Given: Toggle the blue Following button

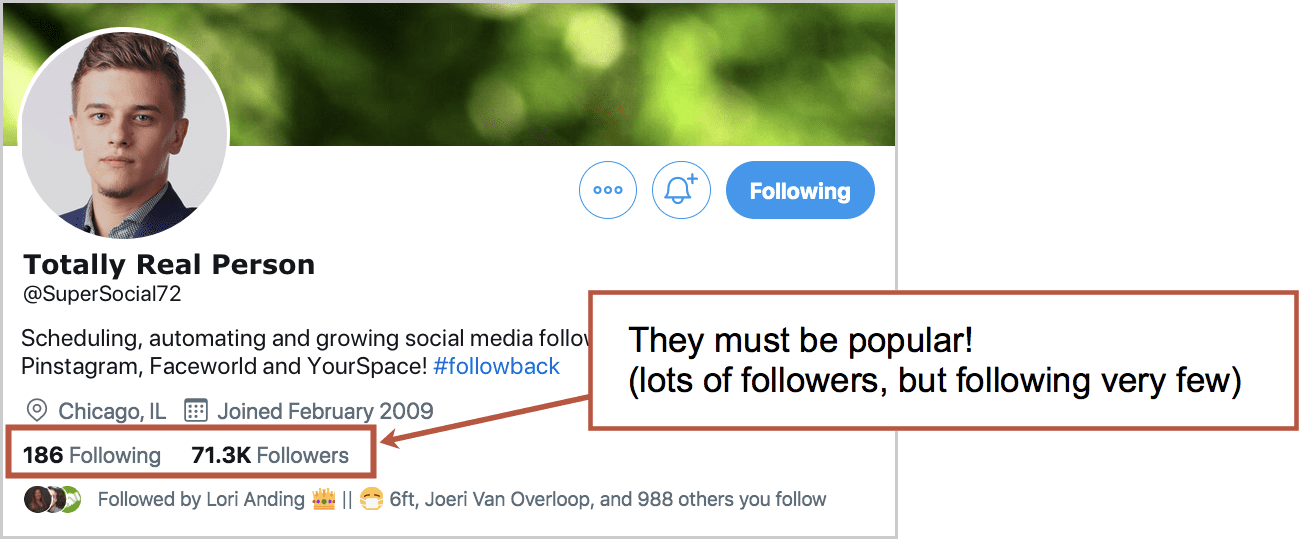Looking at the screenshot, I should (800, 190).
